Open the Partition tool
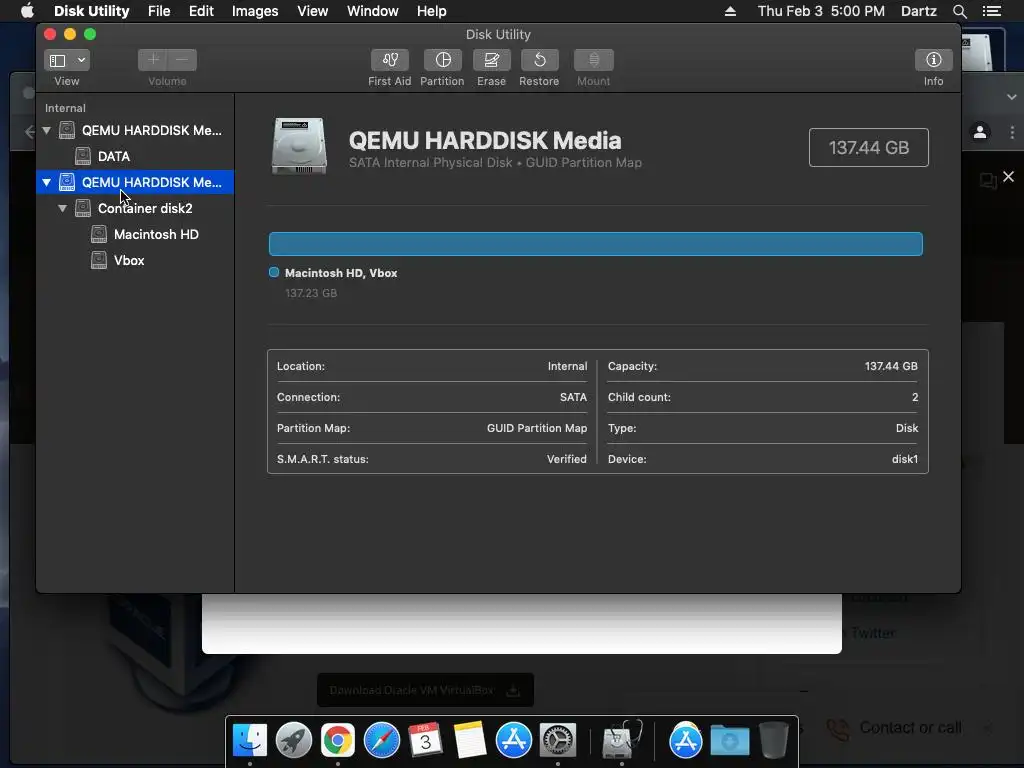The width and height of the screenshot is (1024, 768). click(442, 60)
